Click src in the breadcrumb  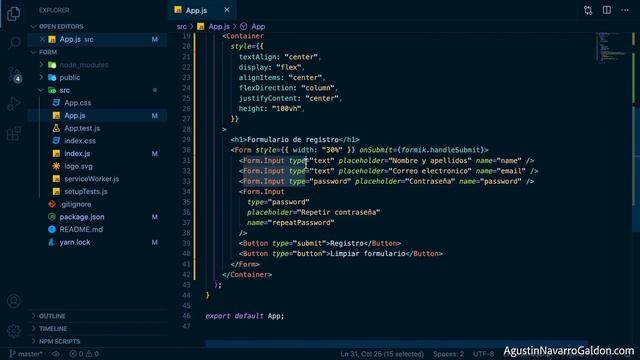(182, 27)
